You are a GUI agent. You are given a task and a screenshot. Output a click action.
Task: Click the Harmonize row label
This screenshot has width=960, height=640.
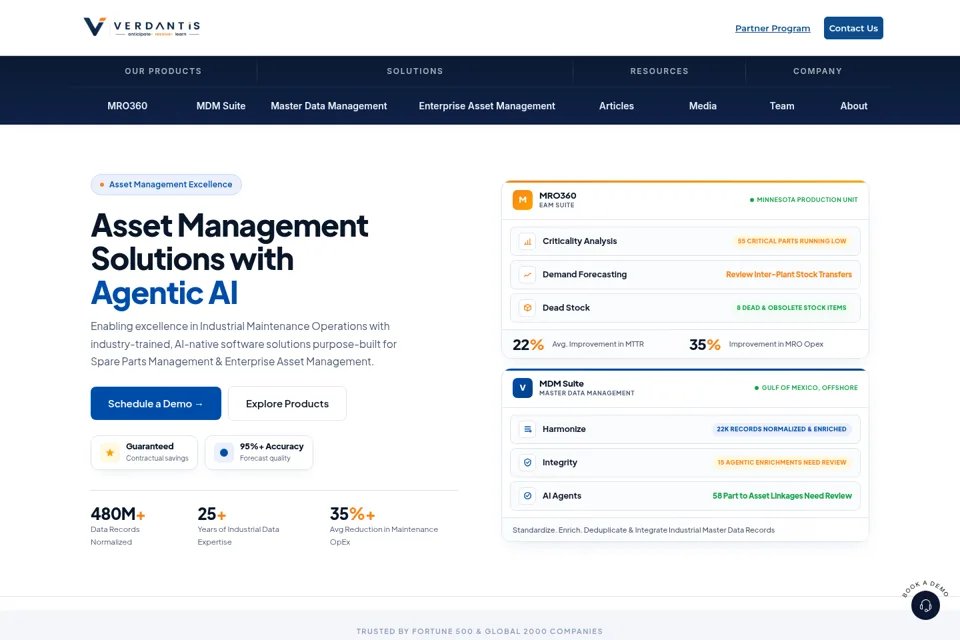click(564, 429)
